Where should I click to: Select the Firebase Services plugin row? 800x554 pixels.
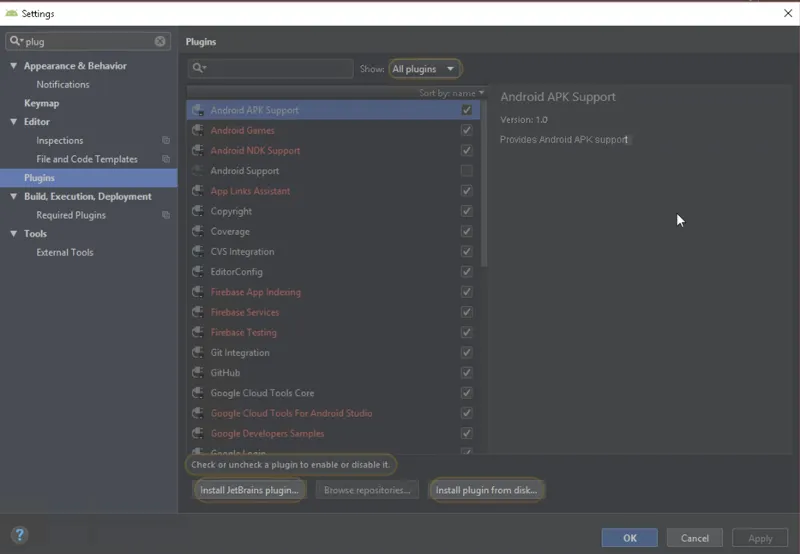click(333, 312)
